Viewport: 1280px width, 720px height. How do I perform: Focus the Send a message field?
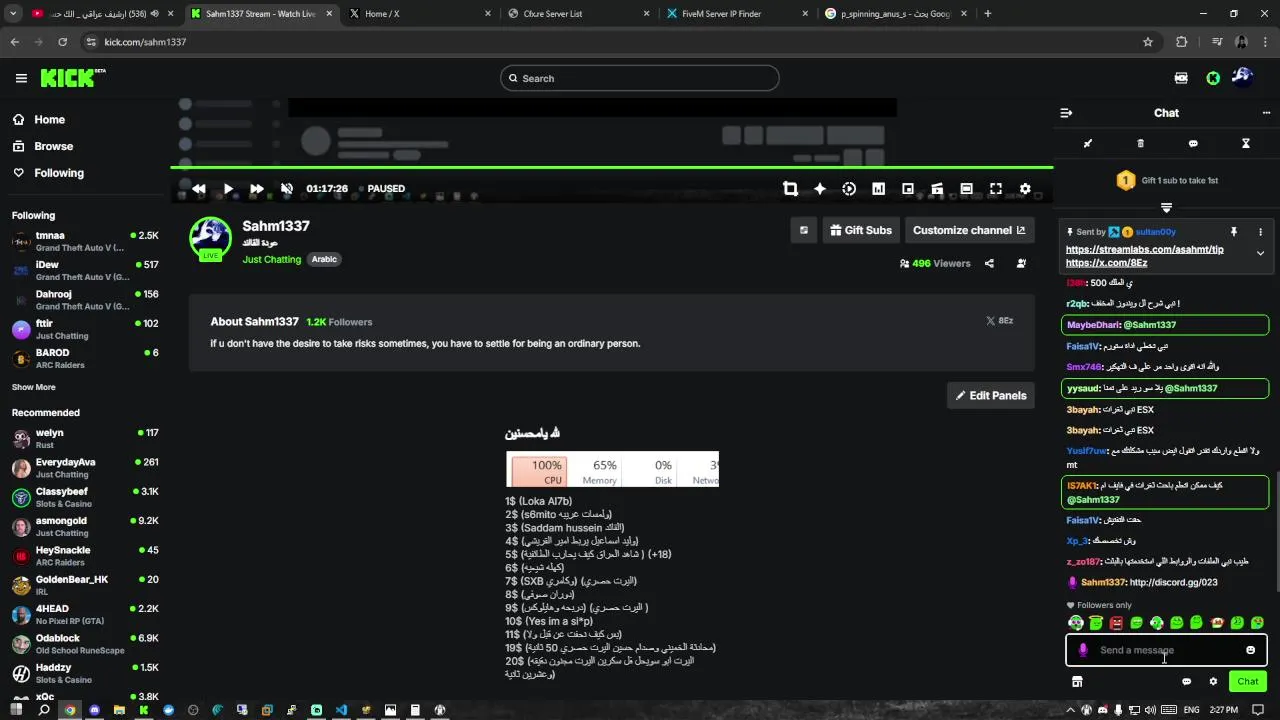point(1166,650)
